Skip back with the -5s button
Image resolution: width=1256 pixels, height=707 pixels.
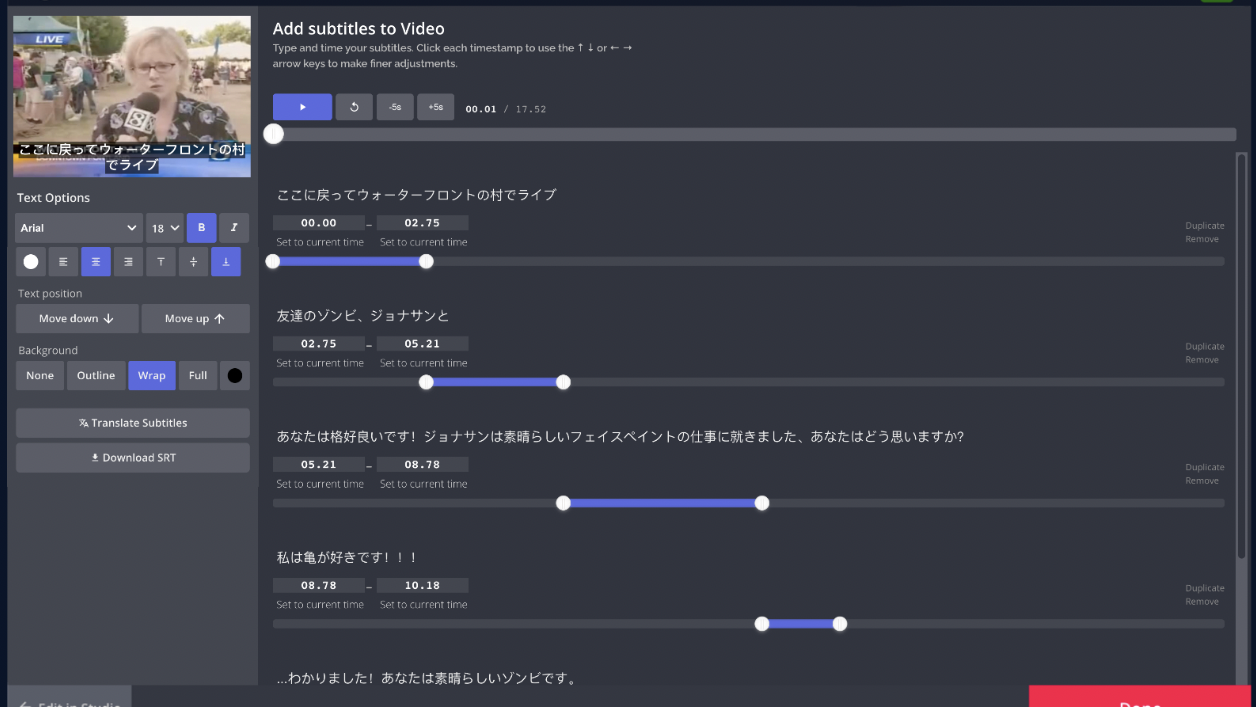tap(395, 107)
